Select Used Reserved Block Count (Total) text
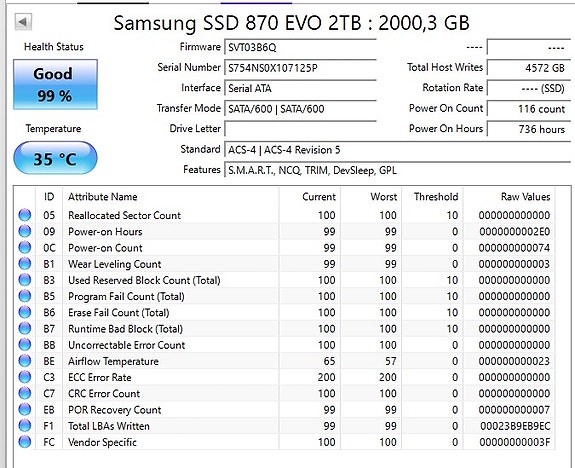The height and width of the screenshot is (468, 575). point(144,280)
